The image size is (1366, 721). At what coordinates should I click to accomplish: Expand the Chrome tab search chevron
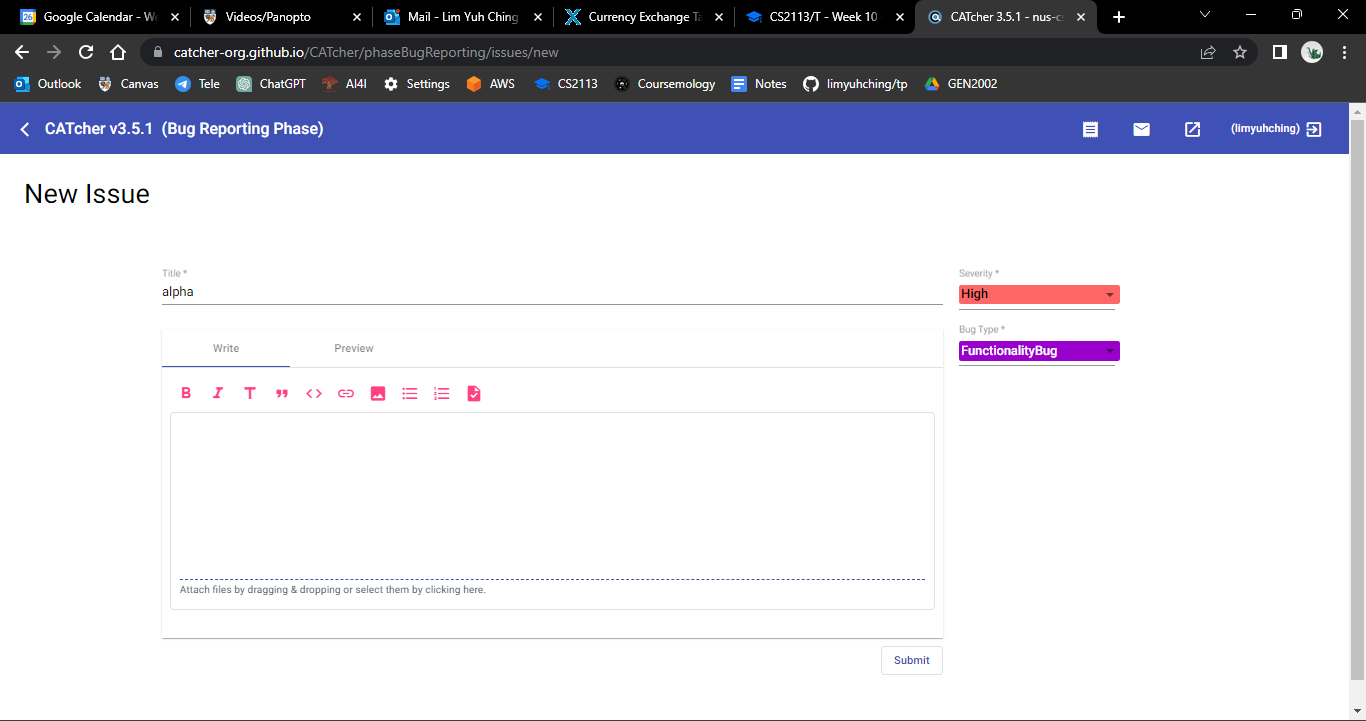pos(1205,15)
